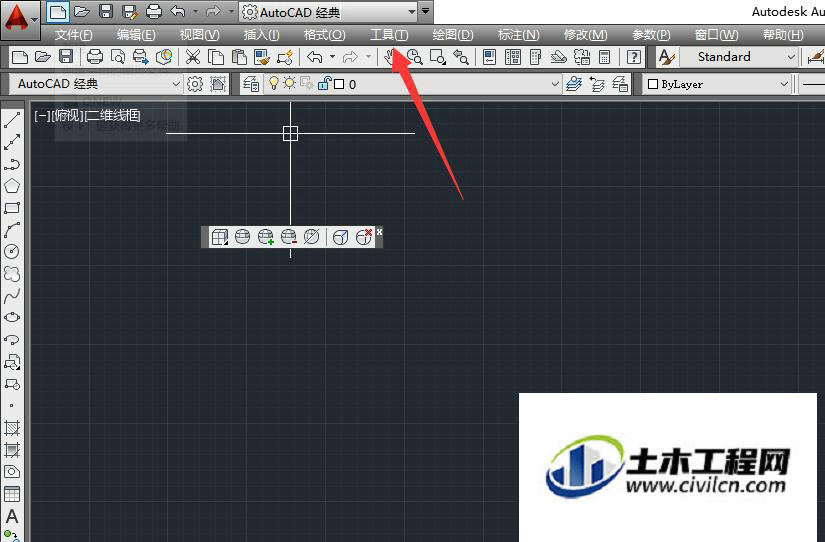Select the Spline tool

(12, 296)
